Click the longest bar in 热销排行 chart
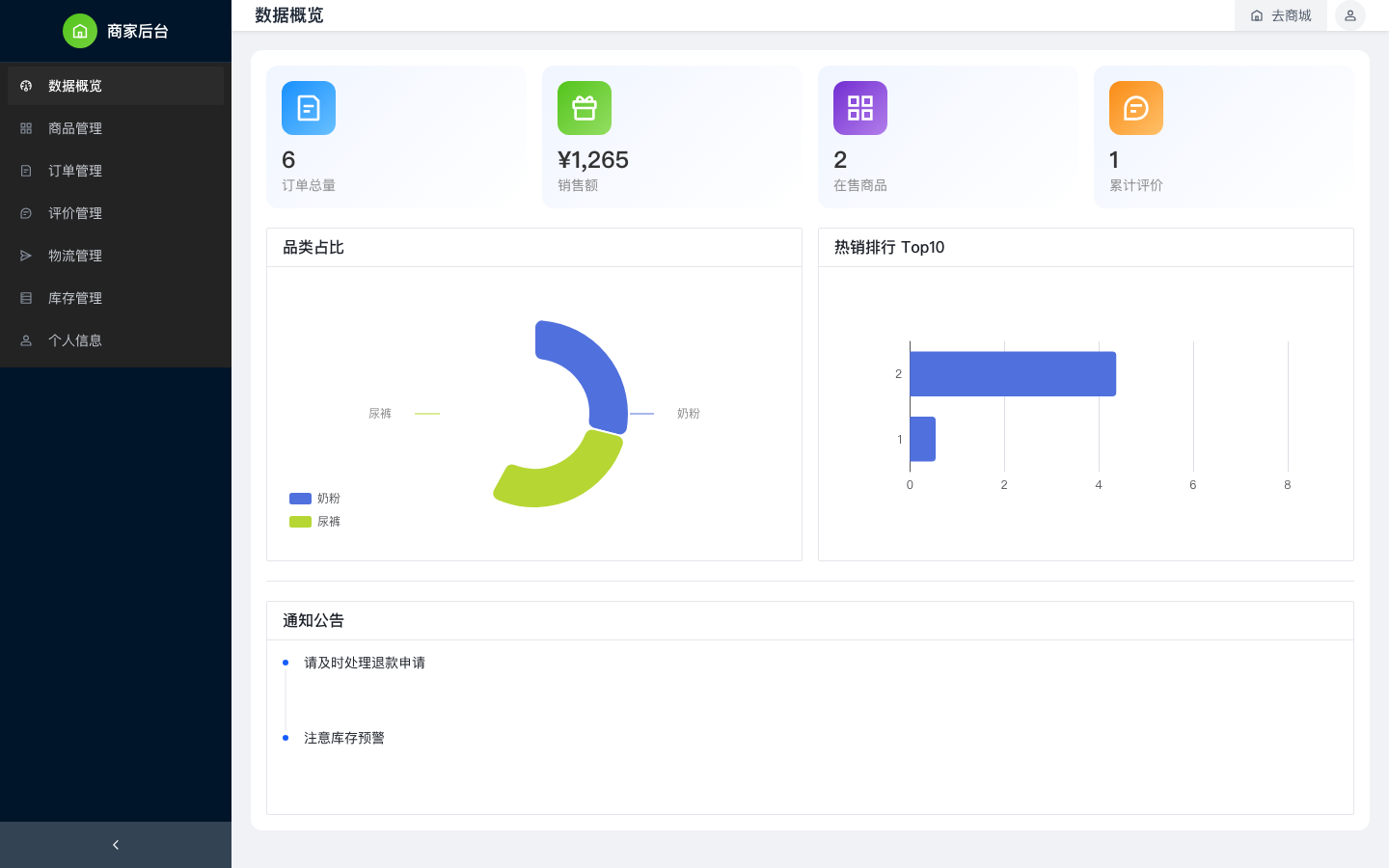The height and width of the screenshot is (868, 1389). tap(1013, 374)
